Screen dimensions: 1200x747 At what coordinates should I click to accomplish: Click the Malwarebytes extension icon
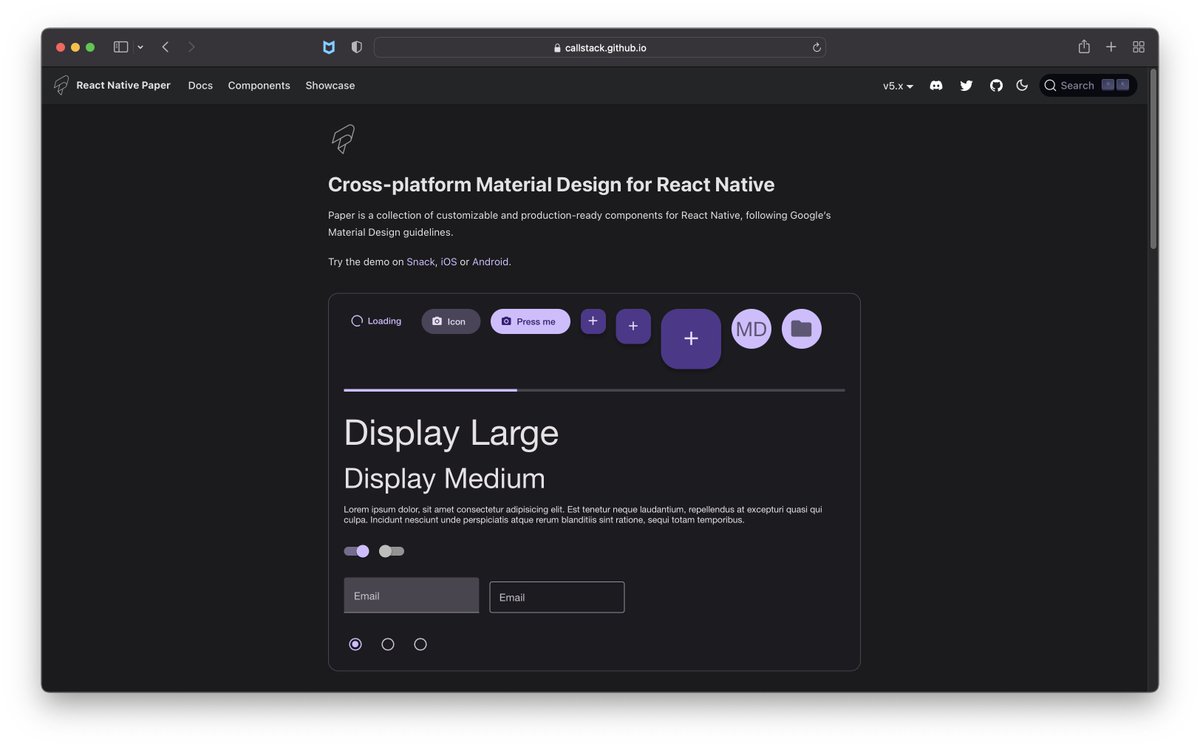pos(329,47)
